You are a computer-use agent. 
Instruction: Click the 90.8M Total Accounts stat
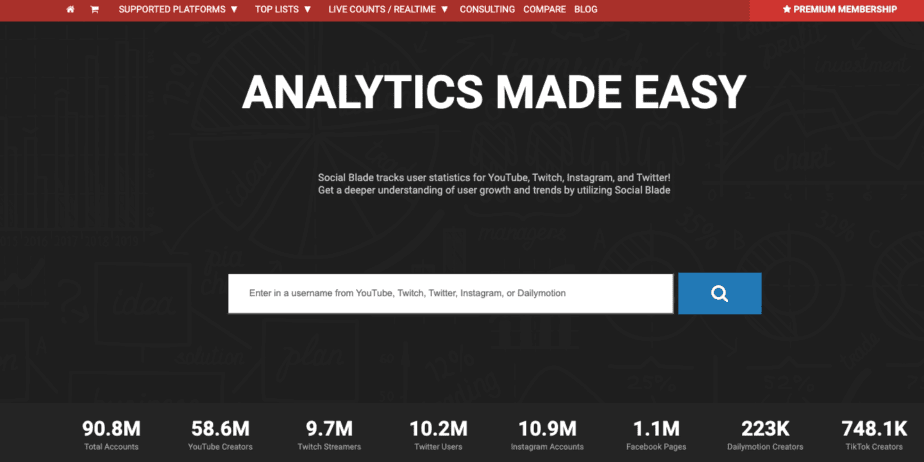pyautogui.click(x=111, y=435)
